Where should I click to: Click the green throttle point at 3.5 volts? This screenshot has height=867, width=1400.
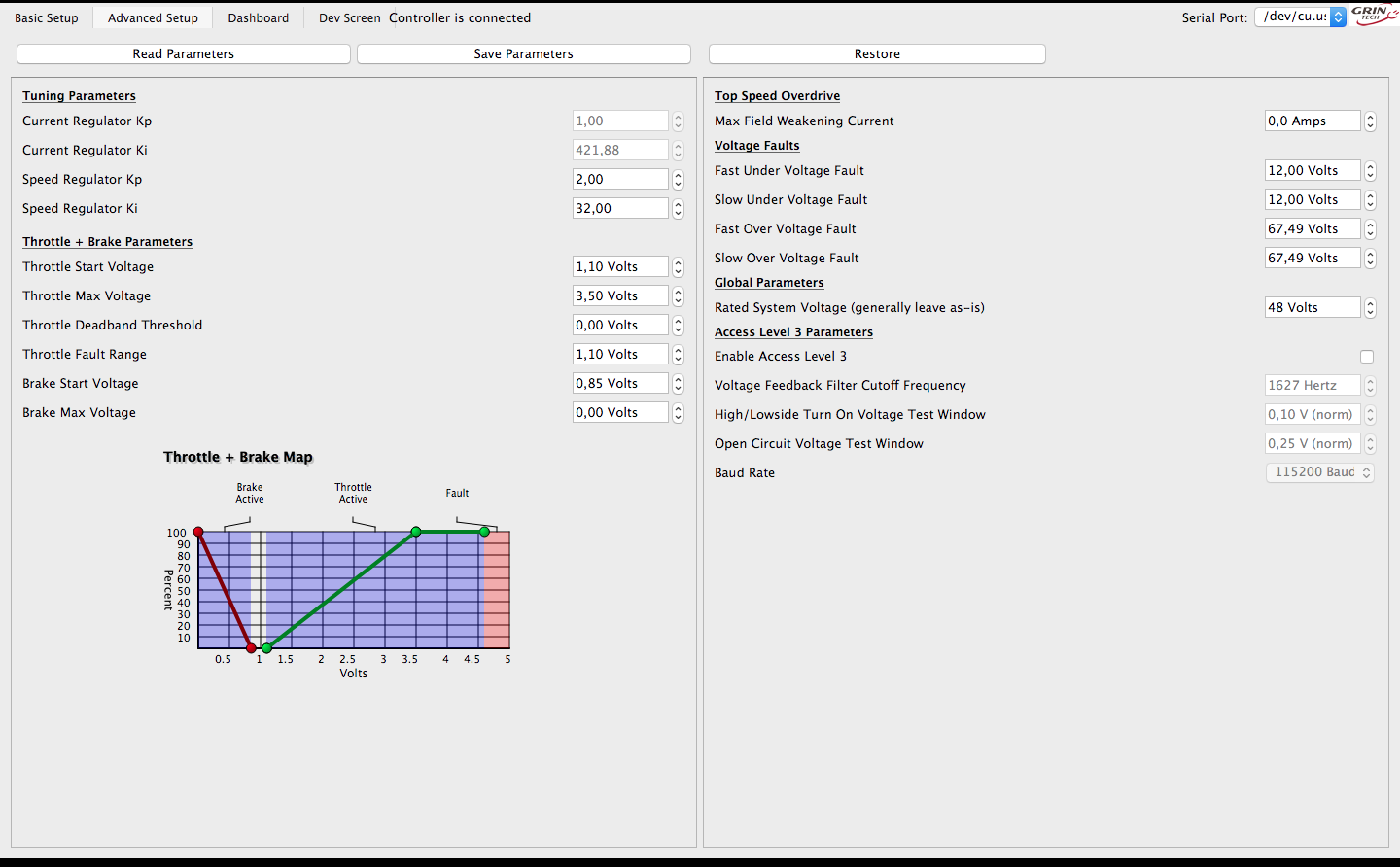[x=416, y=532]
